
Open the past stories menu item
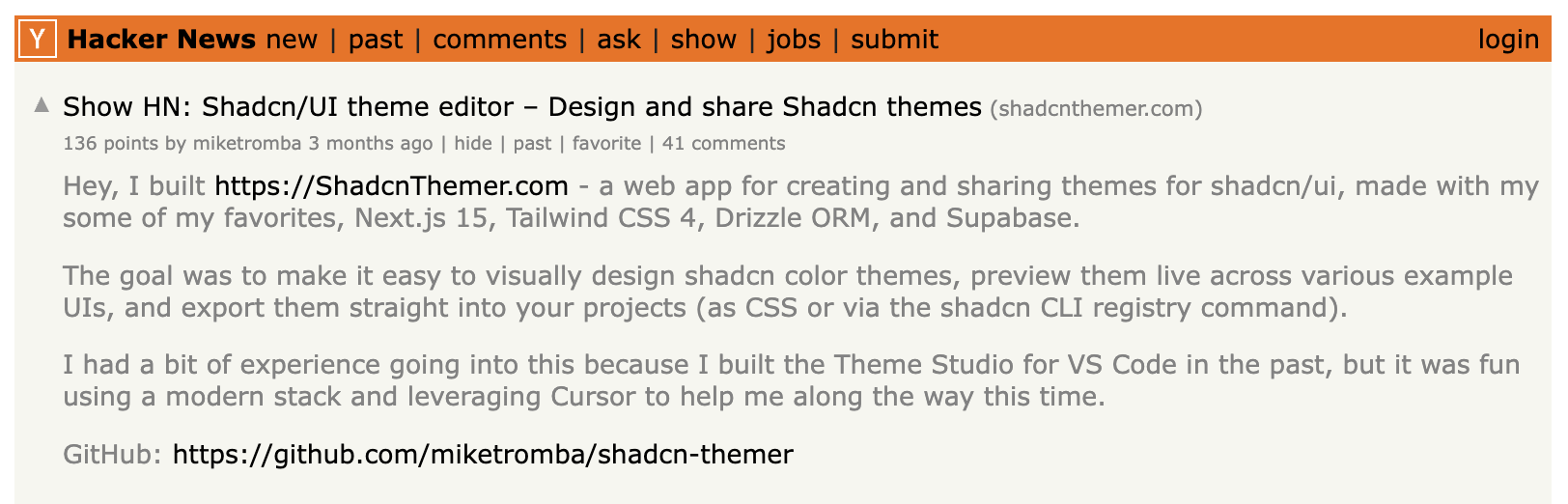pos(376,40)
